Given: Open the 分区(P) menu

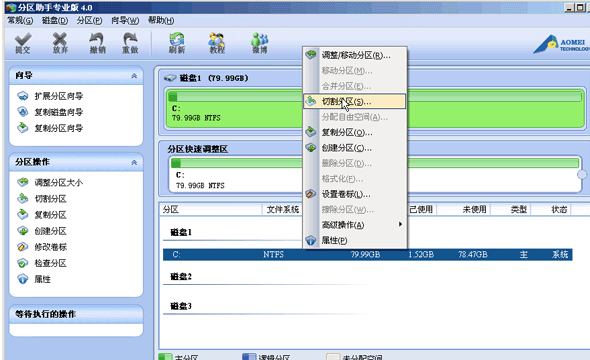Looking at the screenshot, I should click(89, 20).
